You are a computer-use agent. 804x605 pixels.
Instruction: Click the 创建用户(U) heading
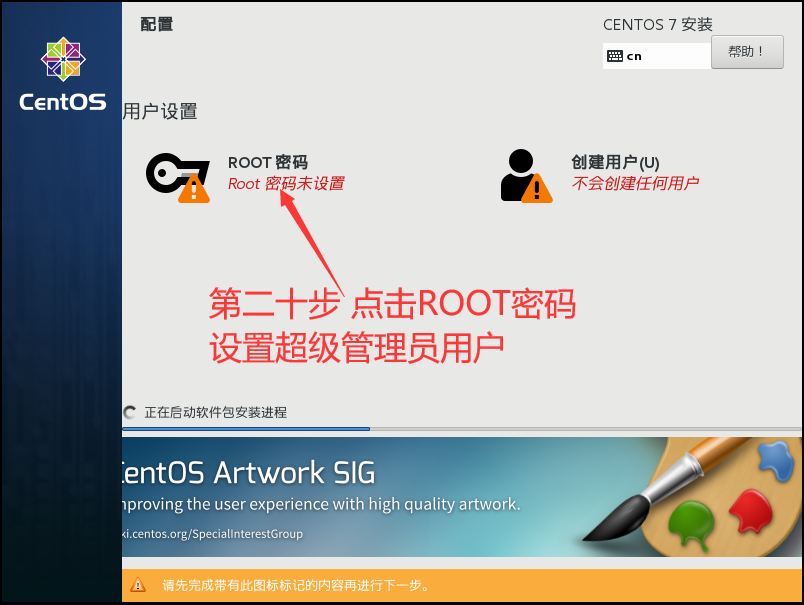[615, 162]
